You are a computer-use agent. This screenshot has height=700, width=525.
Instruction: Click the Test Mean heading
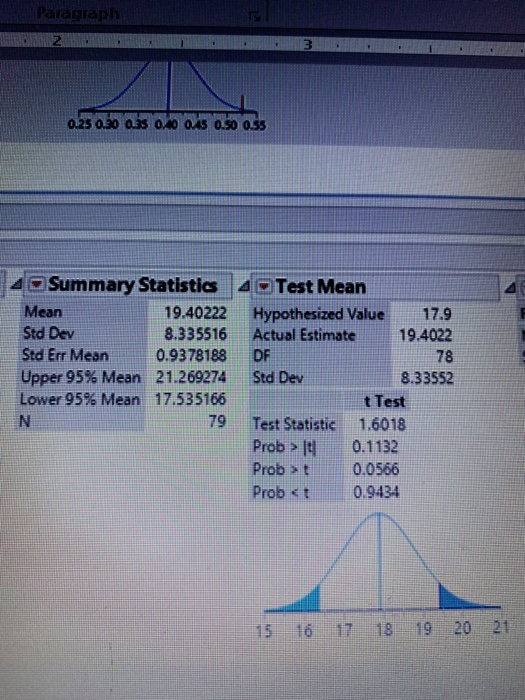[321, 287]
